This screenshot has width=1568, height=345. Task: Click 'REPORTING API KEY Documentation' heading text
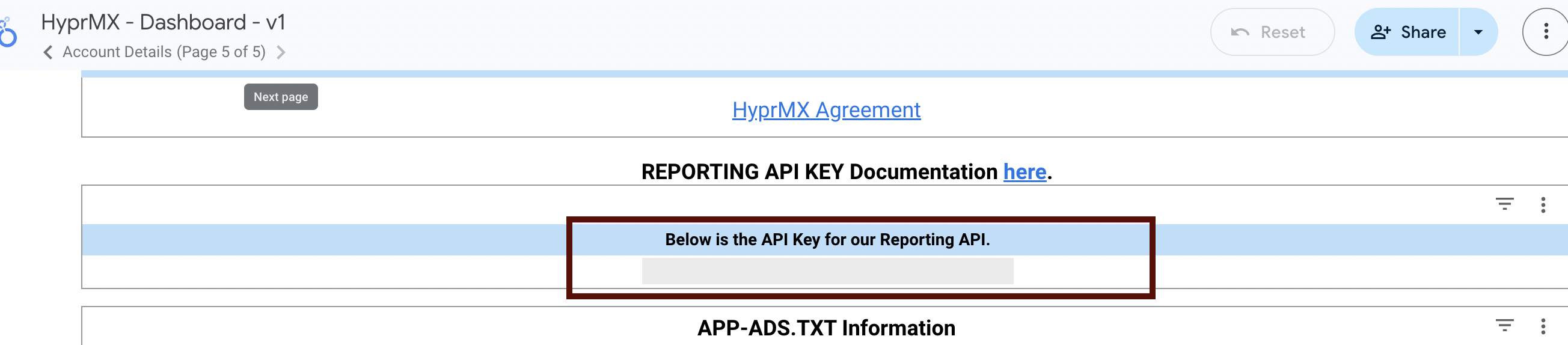point(819,172)
